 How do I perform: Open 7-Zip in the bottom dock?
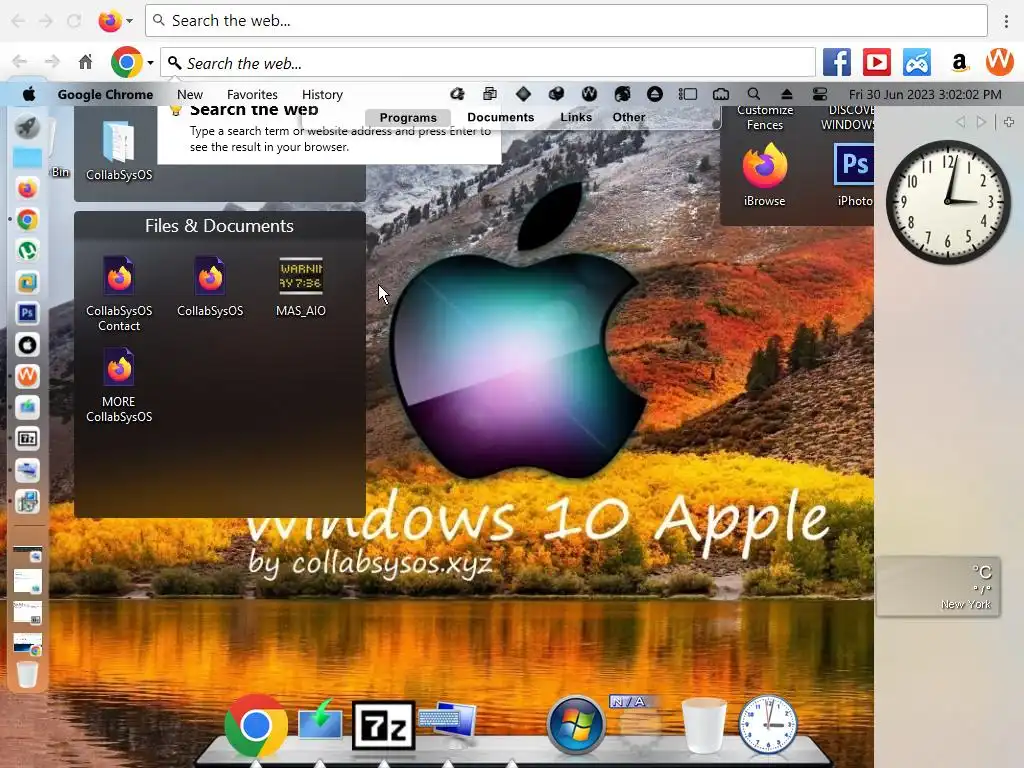pos(383,726)
